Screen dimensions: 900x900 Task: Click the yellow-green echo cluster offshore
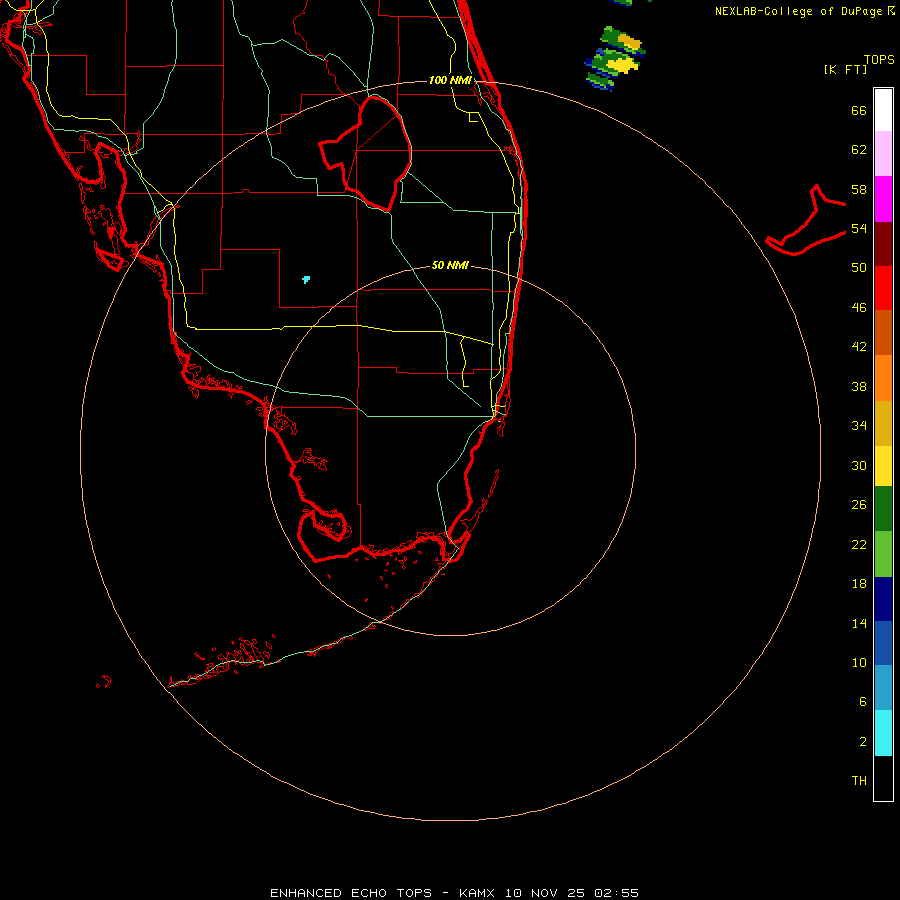[616, 58]
